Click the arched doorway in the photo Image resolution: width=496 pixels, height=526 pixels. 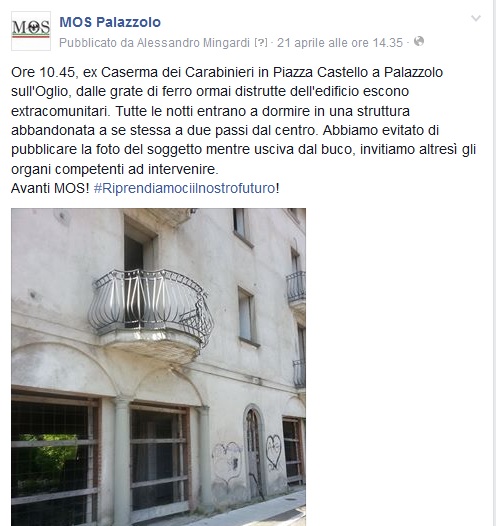(254, 454)
